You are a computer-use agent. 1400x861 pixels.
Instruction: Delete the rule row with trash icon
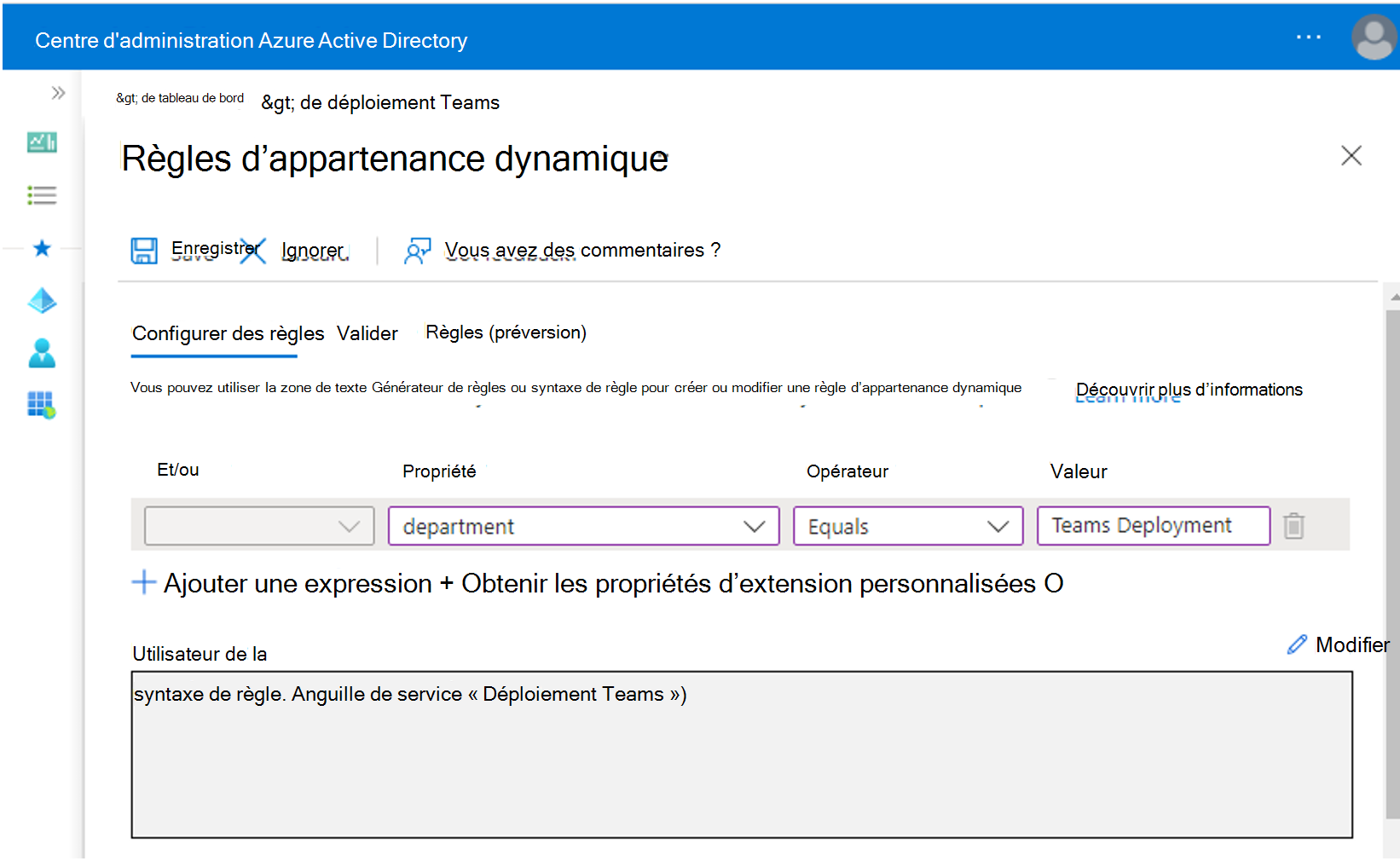[x=1293, y=526]
